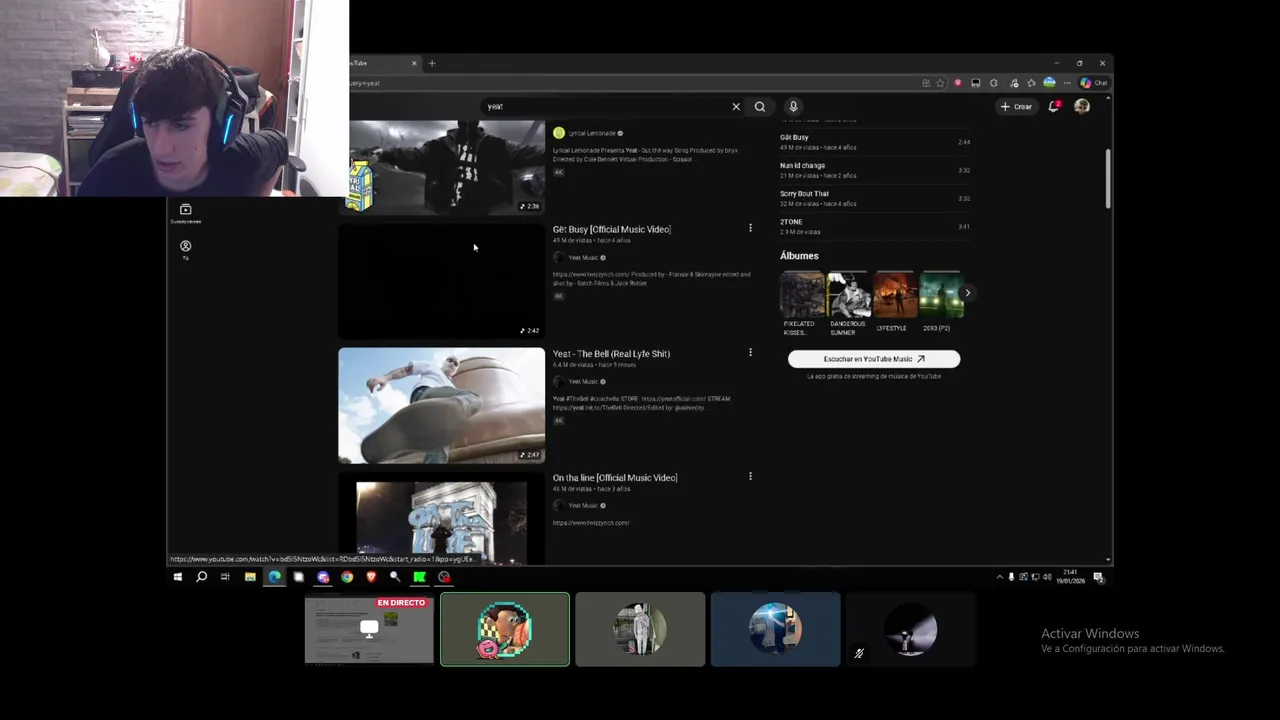Open the Crear create button
The image size is (1280, 720).
pos(1016,106)
